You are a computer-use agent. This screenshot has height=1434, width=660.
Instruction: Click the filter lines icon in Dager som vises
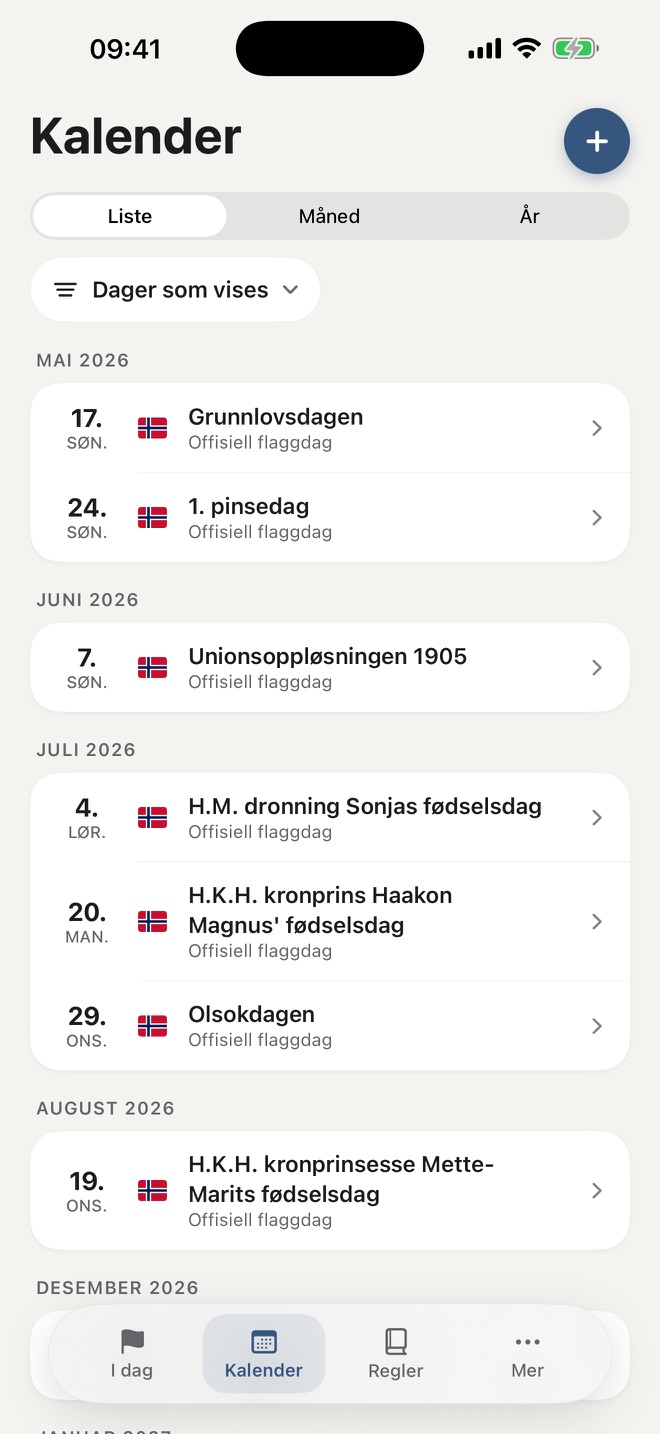65,290
